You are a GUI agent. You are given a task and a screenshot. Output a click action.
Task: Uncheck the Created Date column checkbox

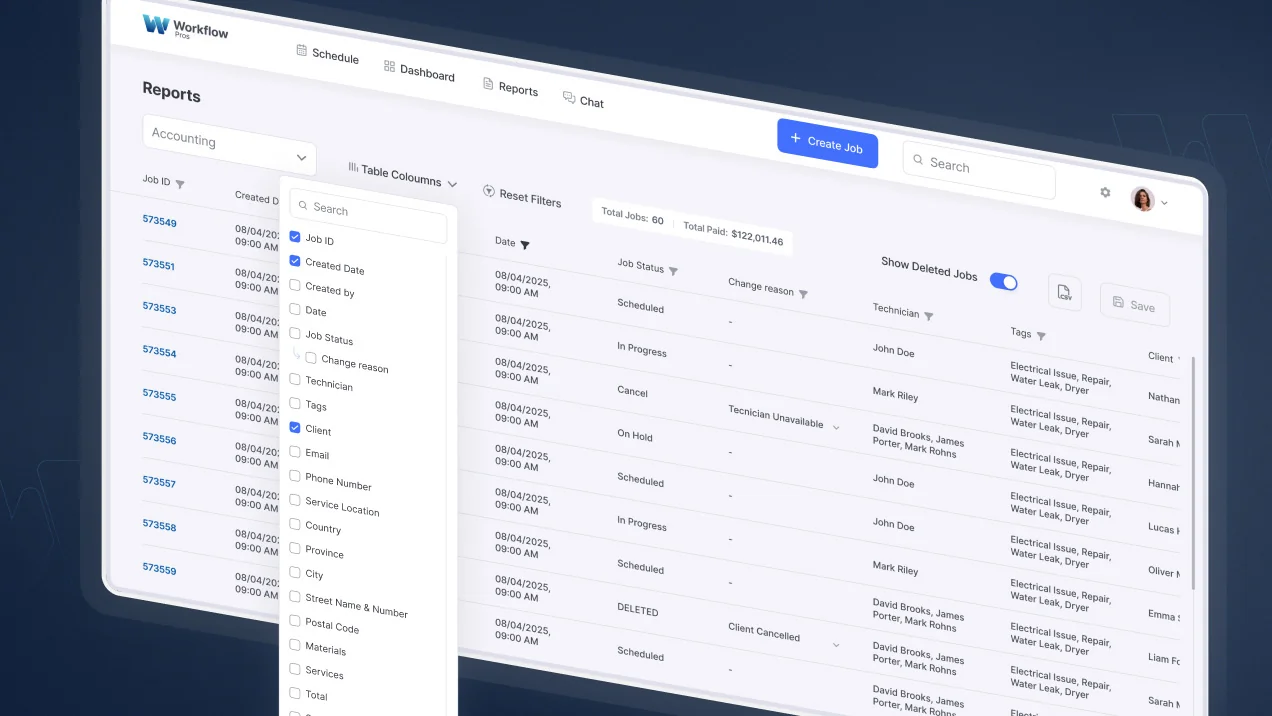295,261
